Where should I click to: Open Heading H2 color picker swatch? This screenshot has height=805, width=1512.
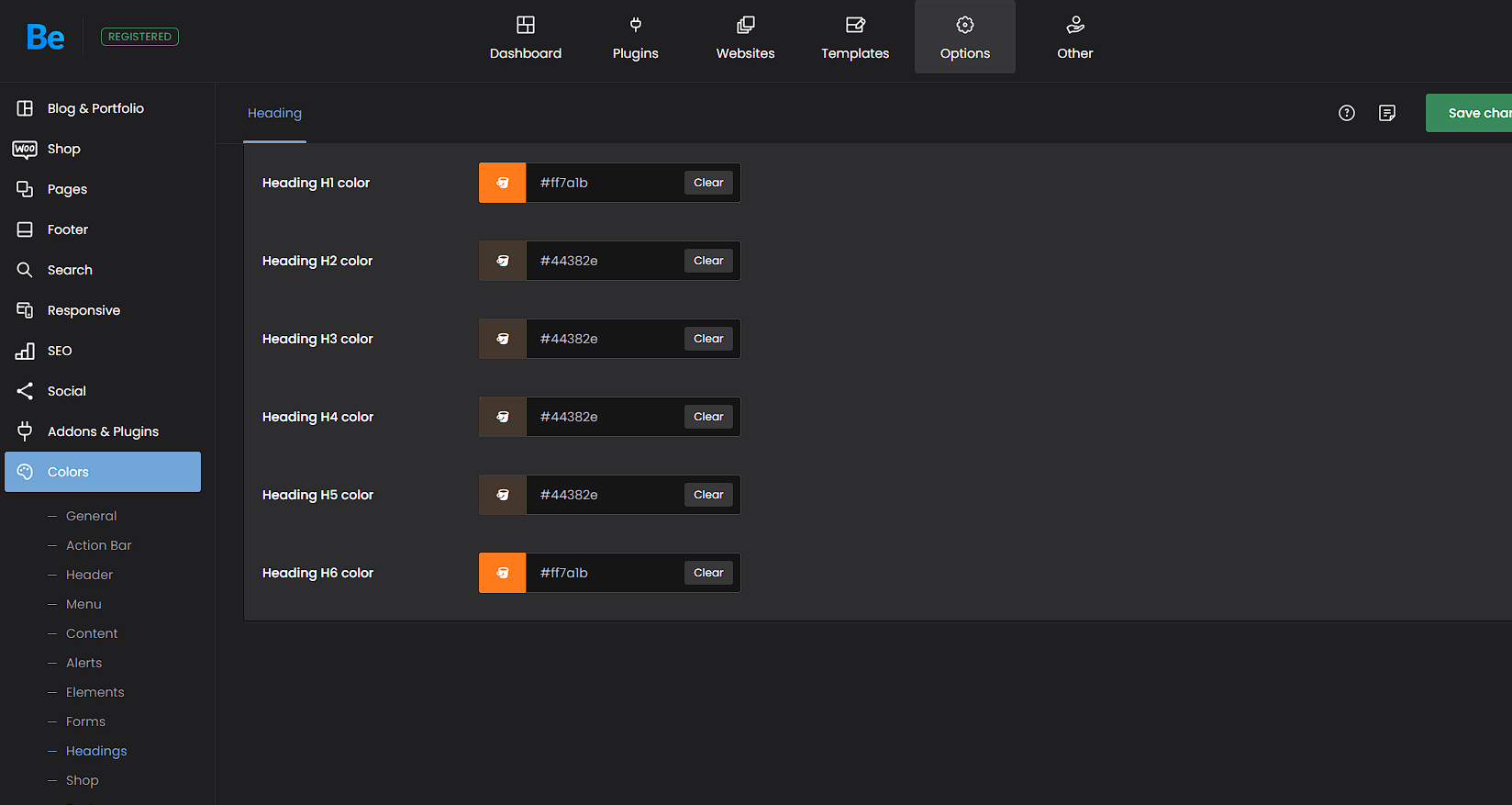pyautogui.click(x=503, y=261)
